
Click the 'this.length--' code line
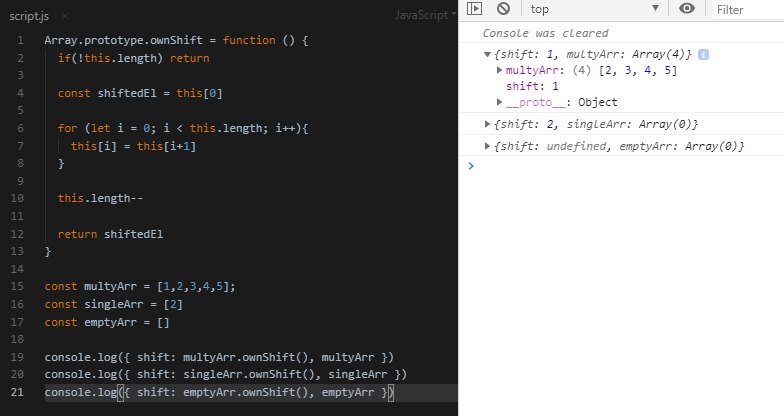coord(100,198)
